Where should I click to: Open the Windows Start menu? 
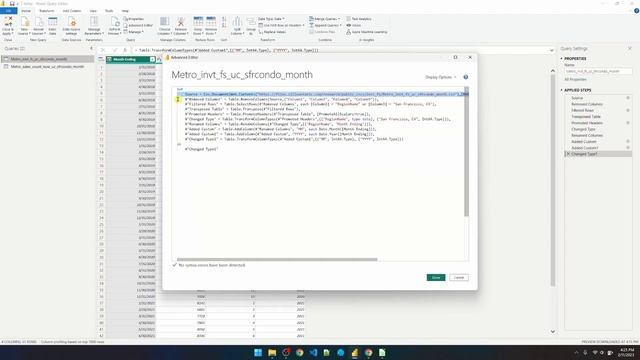pyautogui.click(x=258, y=353)
